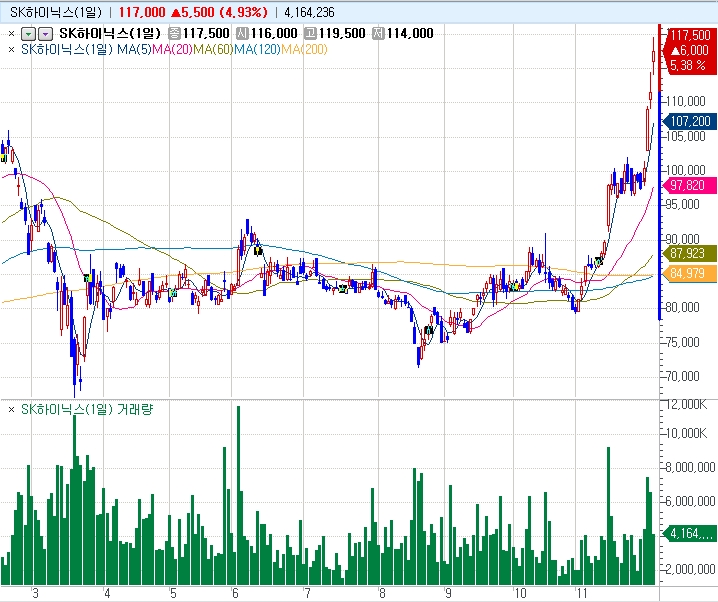Click the 종 closing price badge icon
This screenshot has height=602, width=718.
[175, 33]
